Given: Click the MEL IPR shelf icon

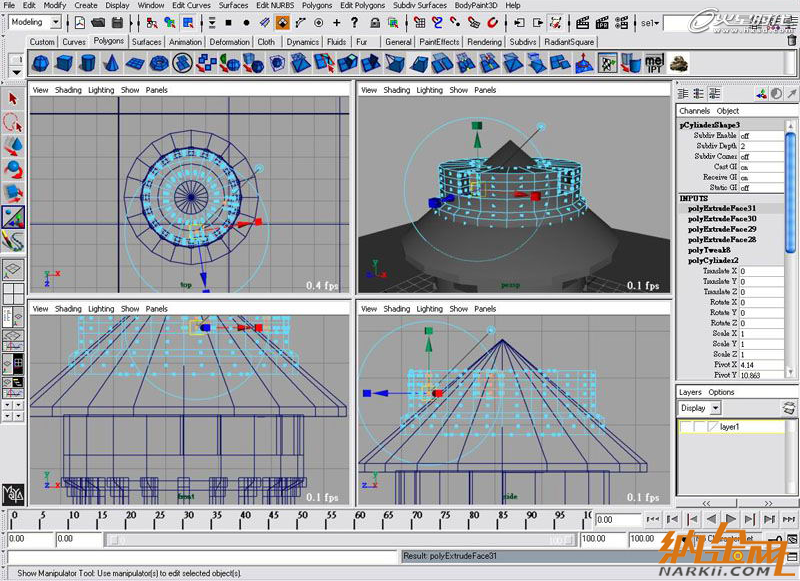Looking at the screenshot, I should point(655,64).
